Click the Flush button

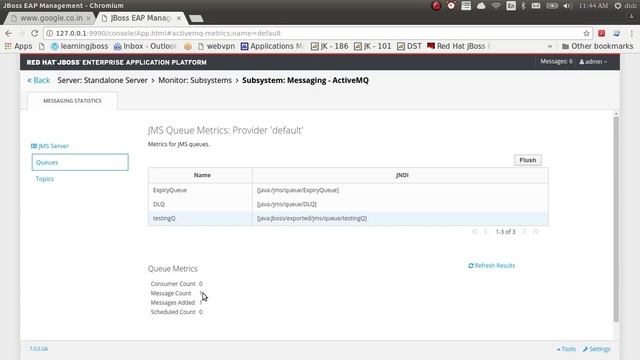528,160
